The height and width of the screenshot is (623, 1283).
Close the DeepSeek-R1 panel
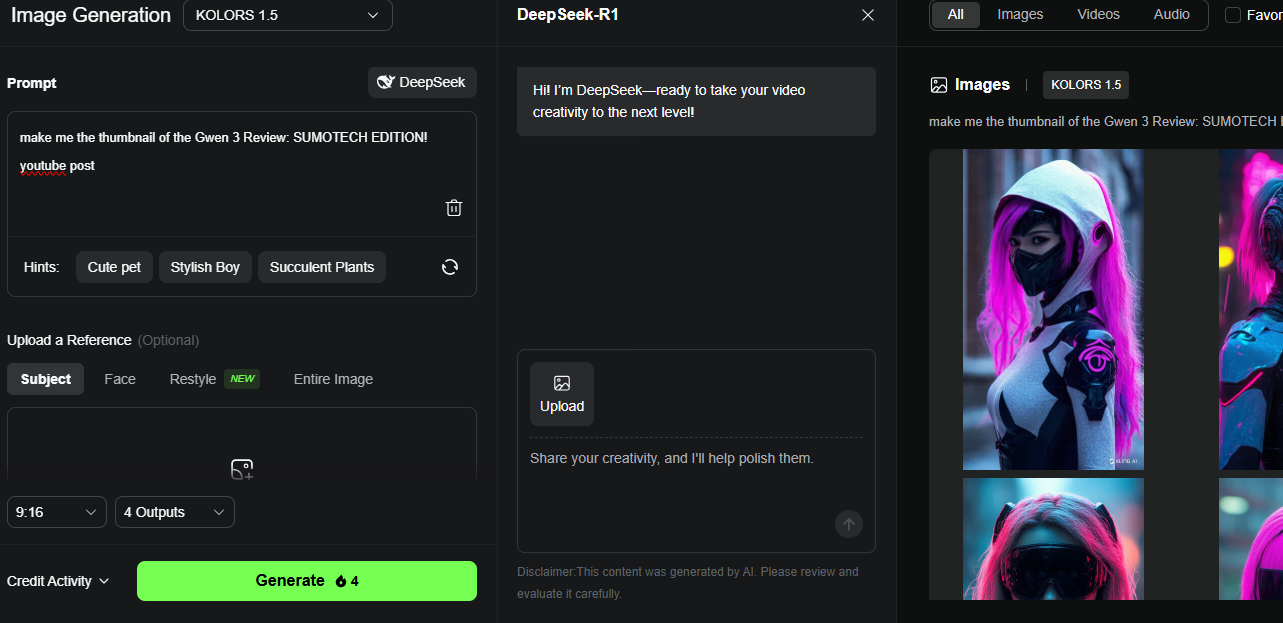(x=868, y=15)
